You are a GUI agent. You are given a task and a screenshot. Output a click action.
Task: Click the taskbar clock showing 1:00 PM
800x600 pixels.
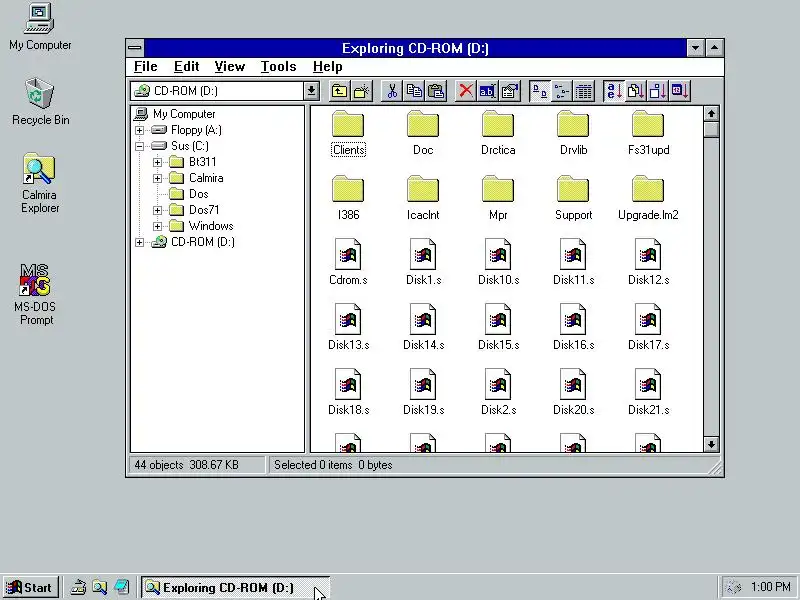point(770,587)
